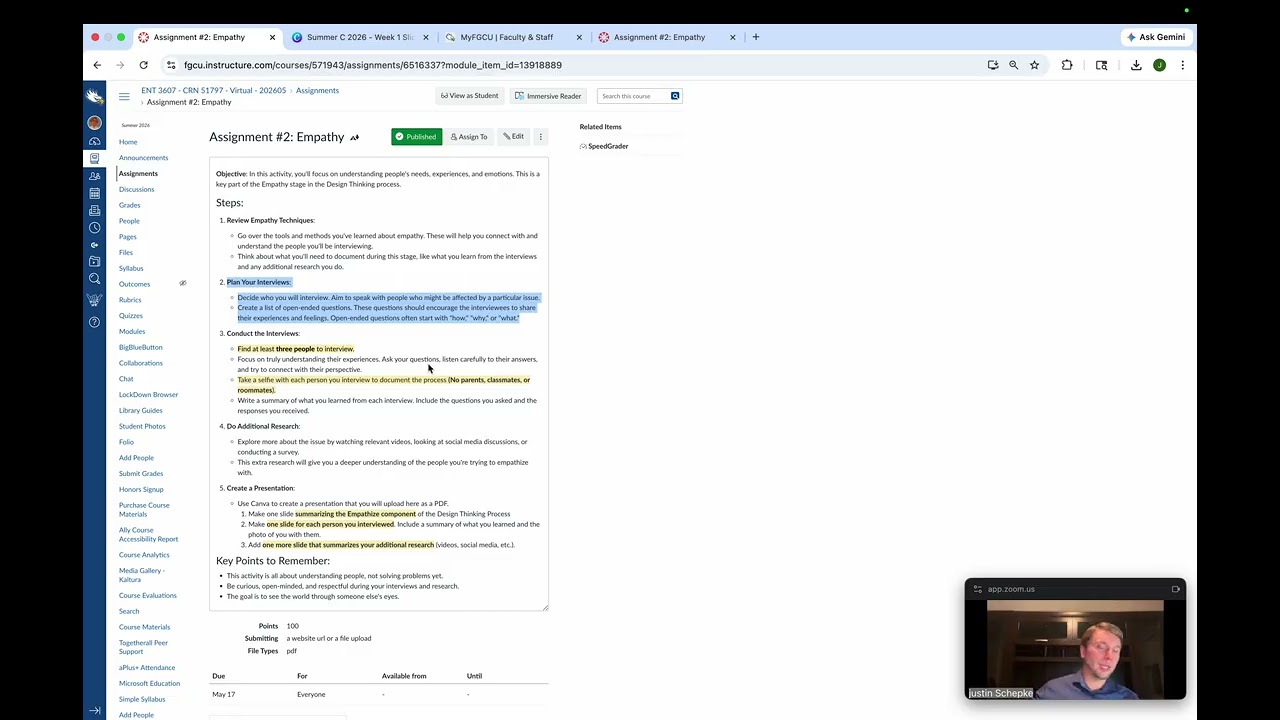
Task: Switch to the Summer C 2026 Week 1 tab
Action: pyautogui.click(x=360, y=37)
